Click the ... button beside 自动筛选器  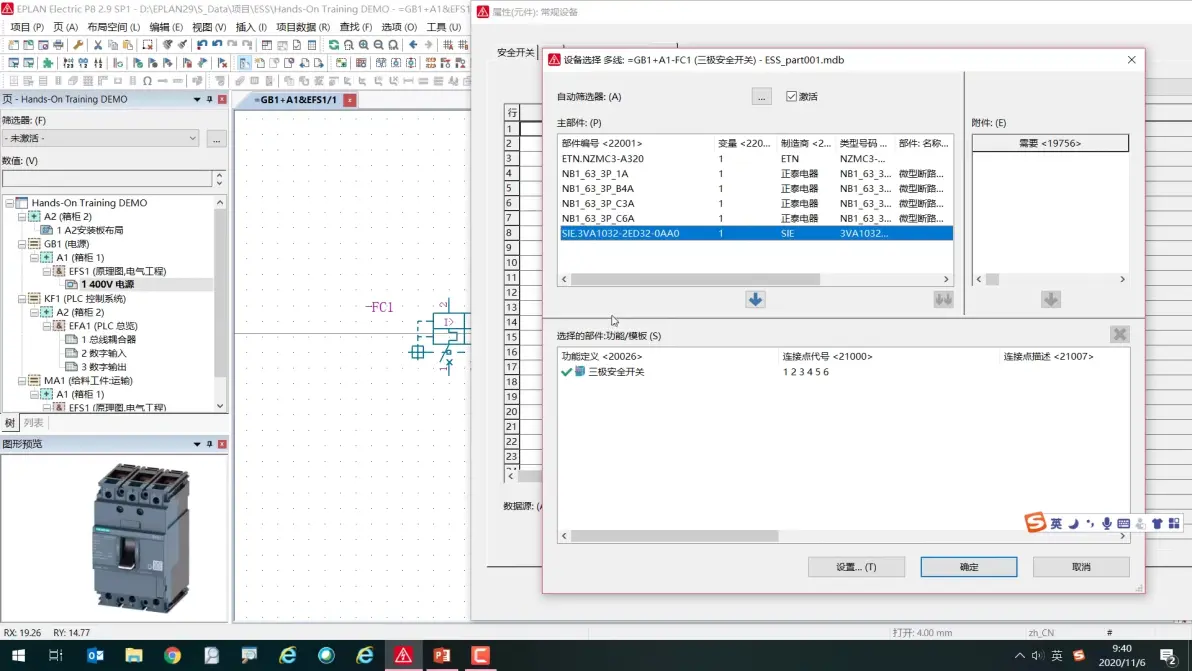pos(761,97)
